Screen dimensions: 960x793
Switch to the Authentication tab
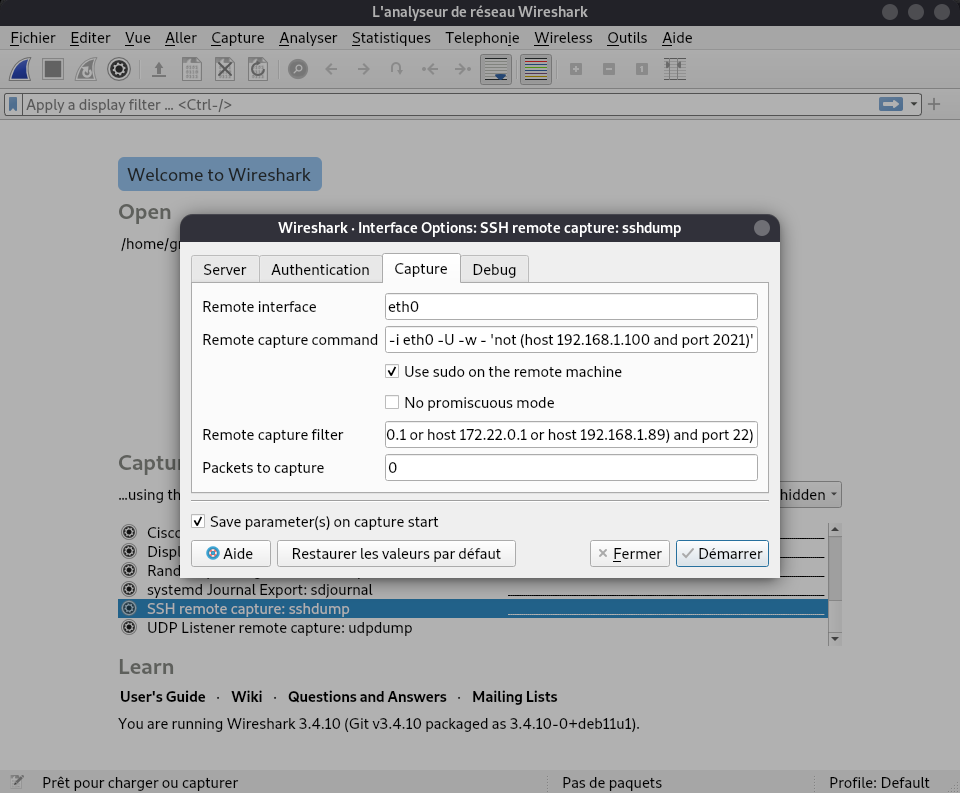[320, 269]
